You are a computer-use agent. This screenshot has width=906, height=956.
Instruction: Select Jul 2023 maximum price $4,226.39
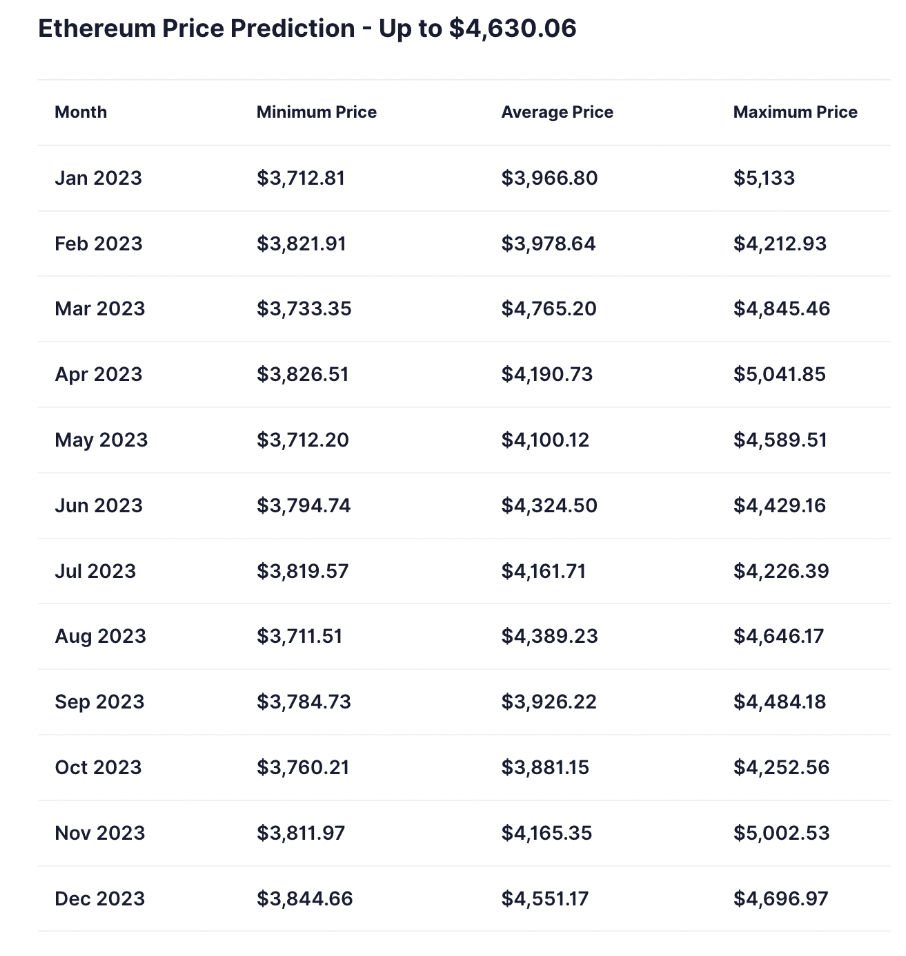pyautogui.click(x=780, y=571)
